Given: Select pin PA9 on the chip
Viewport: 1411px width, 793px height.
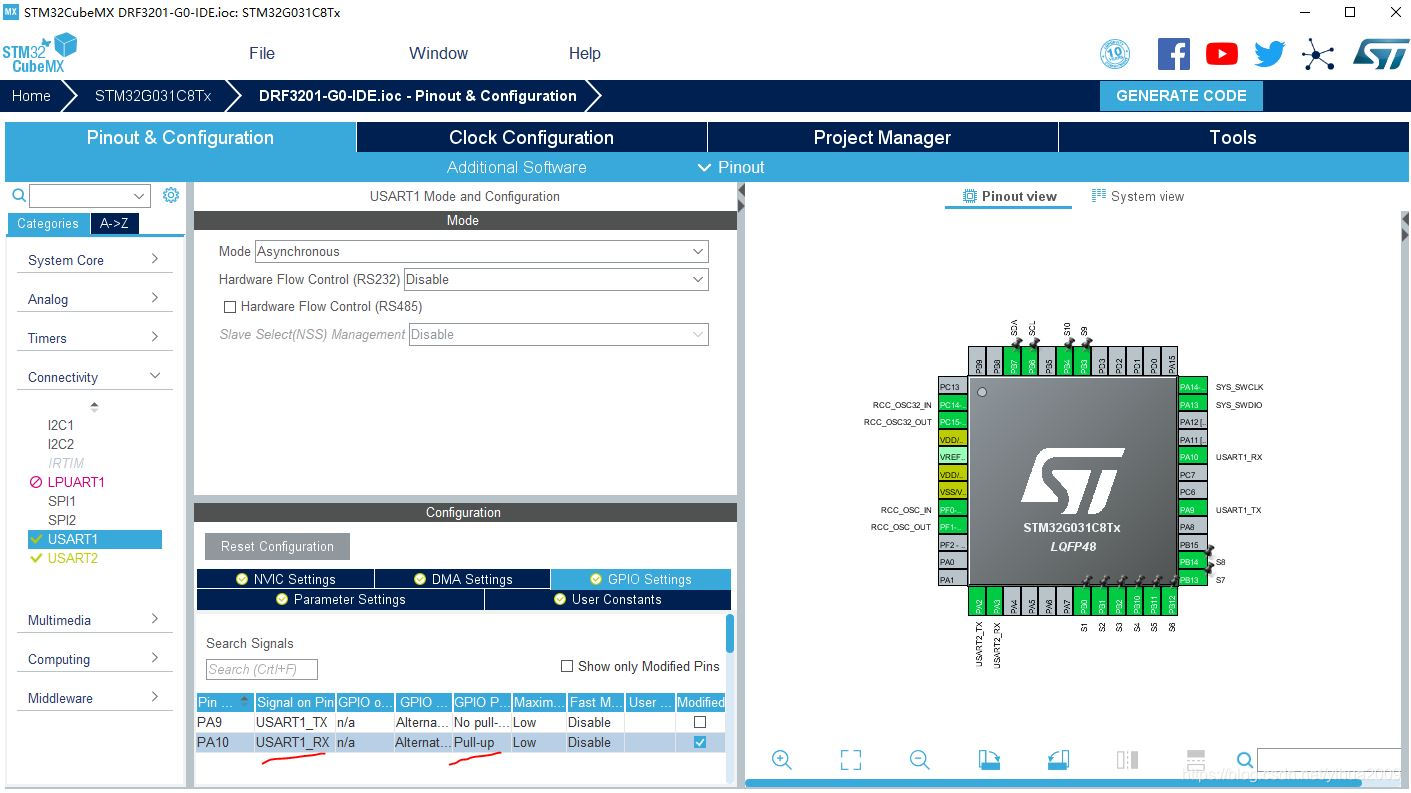Looking at the screenshot, I should [x=1192, y=510].
